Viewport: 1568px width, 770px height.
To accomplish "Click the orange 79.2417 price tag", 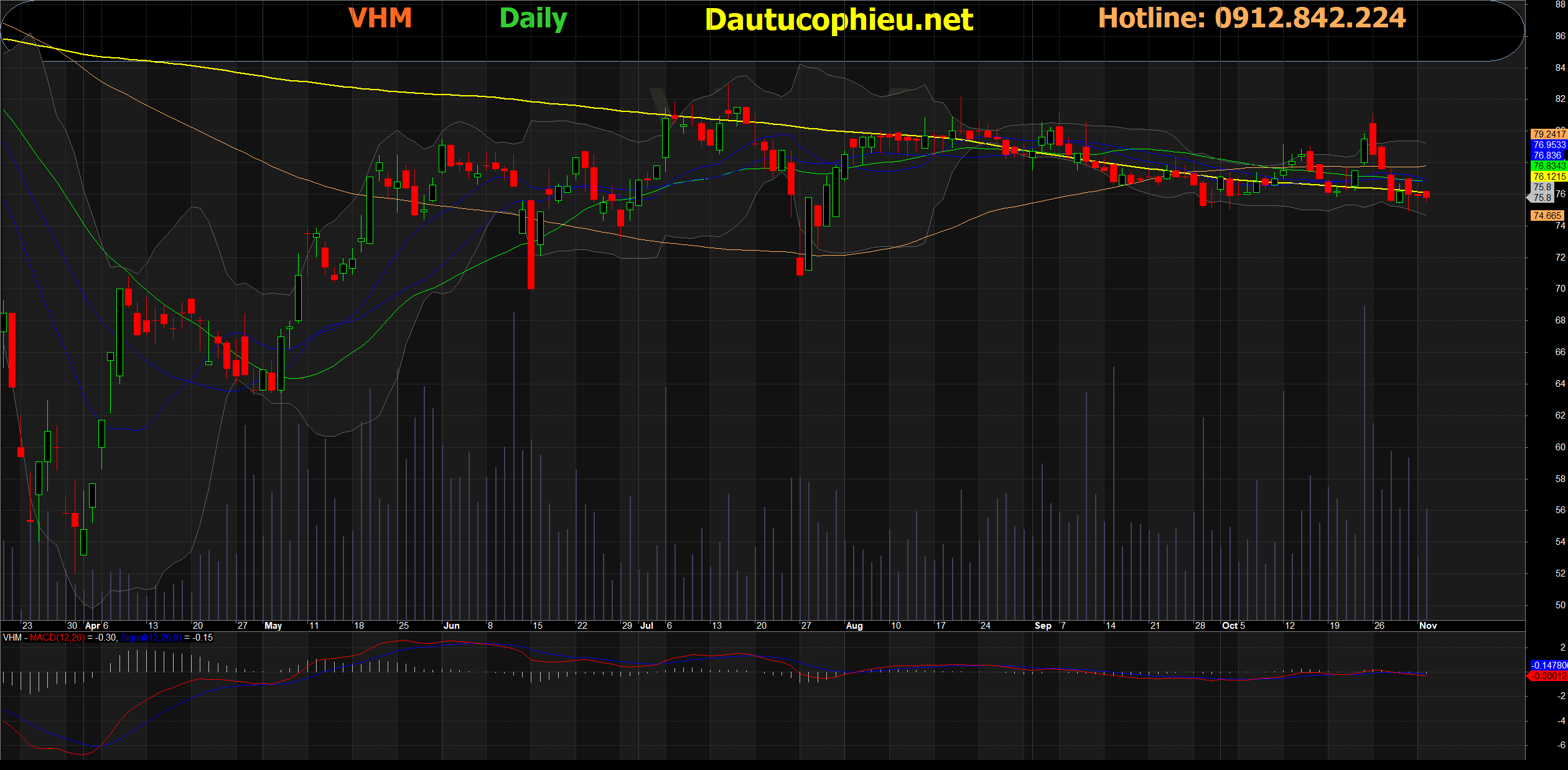I will (1548, 134).
